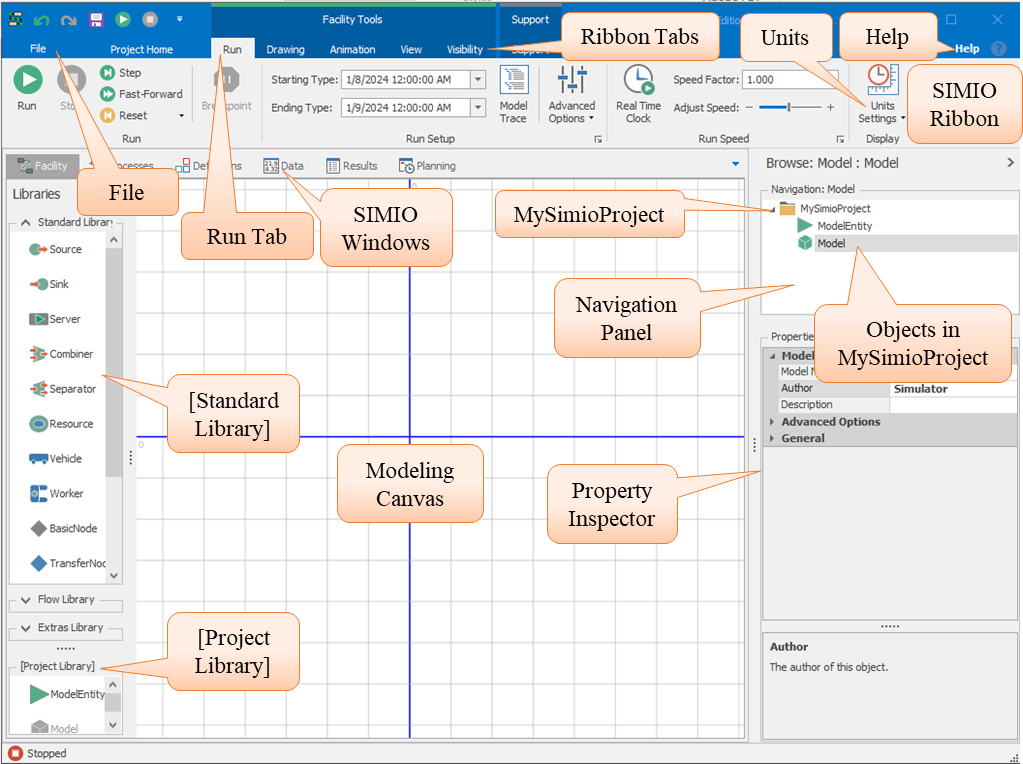Screen dimensions: 1023x764
Task: Select the Separator object
Action: (x=63, y=389)
